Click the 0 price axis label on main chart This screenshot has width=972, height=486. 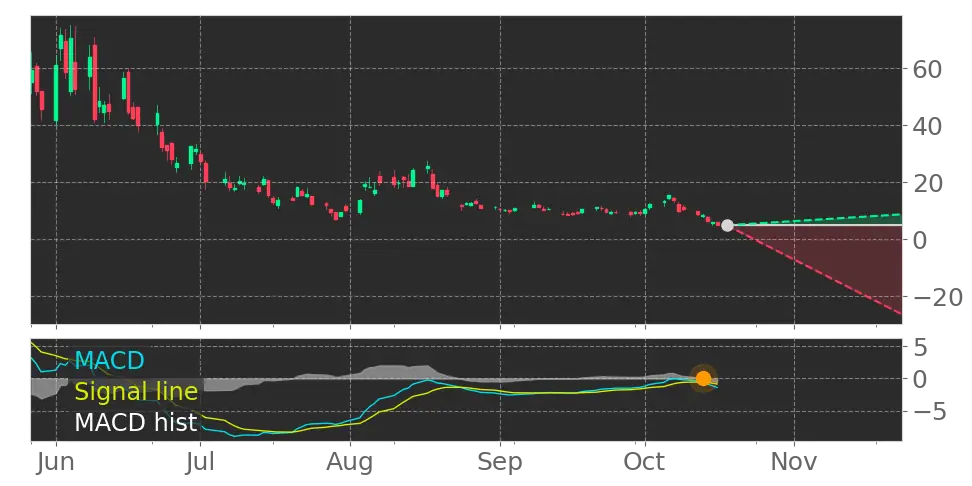tap(920, 239)
